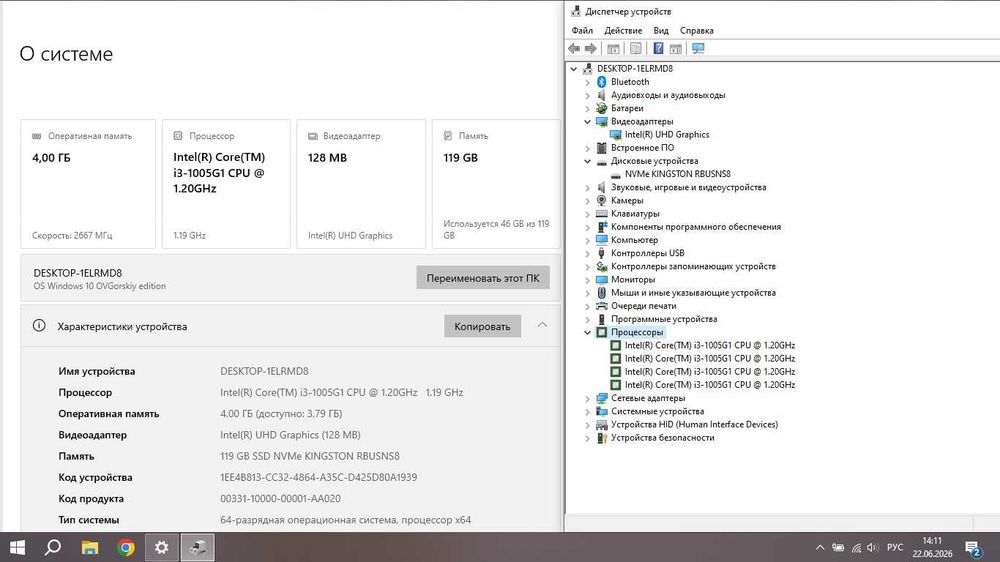This screenshot has width=1000, height=562.
Task: Scan for hardware changes via the monitor icon
Action: click(698, 48)
